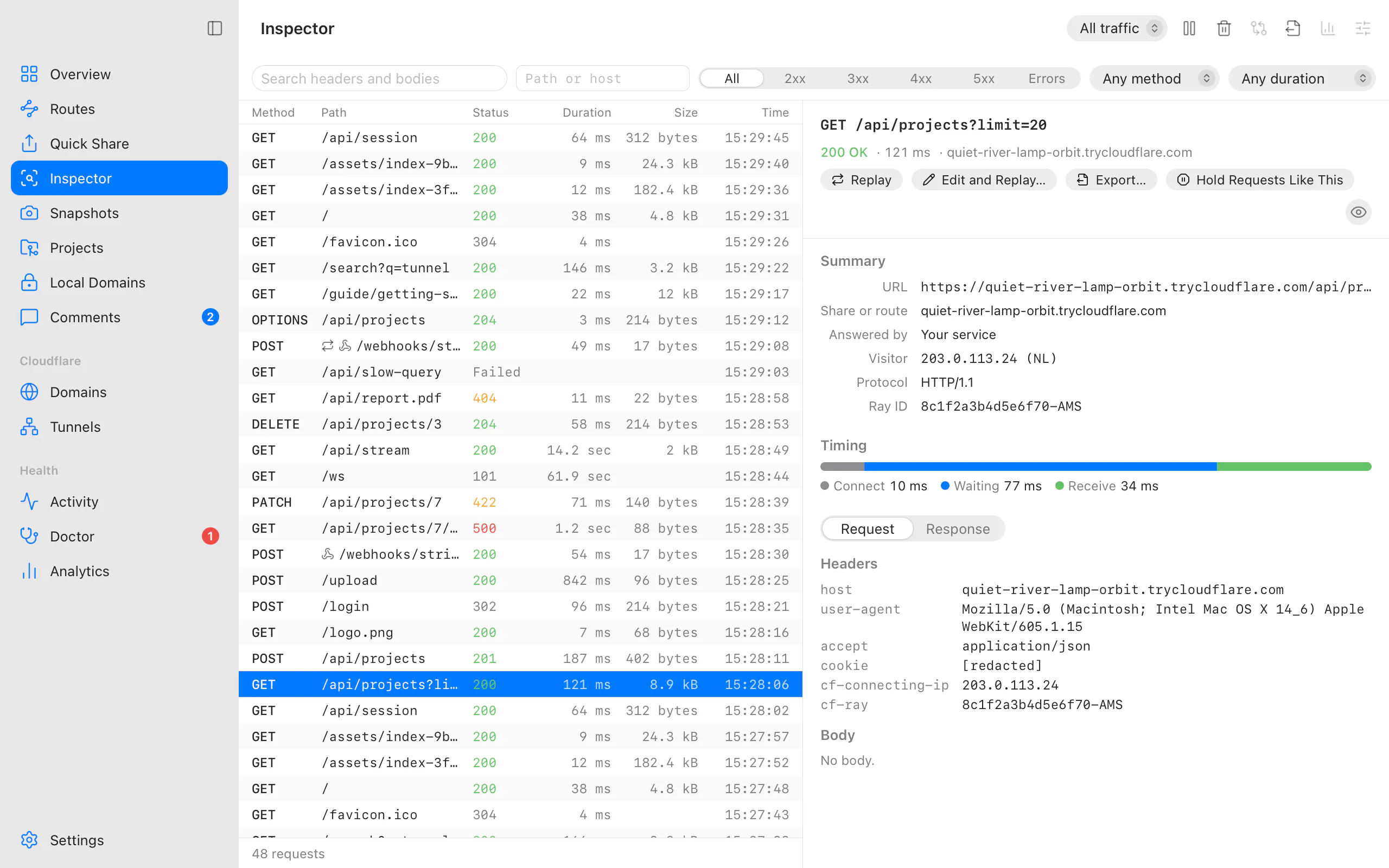Viewport: 1389px width, 868px height.
Task: Select the All status filter
Action: (x=732, y=78)
